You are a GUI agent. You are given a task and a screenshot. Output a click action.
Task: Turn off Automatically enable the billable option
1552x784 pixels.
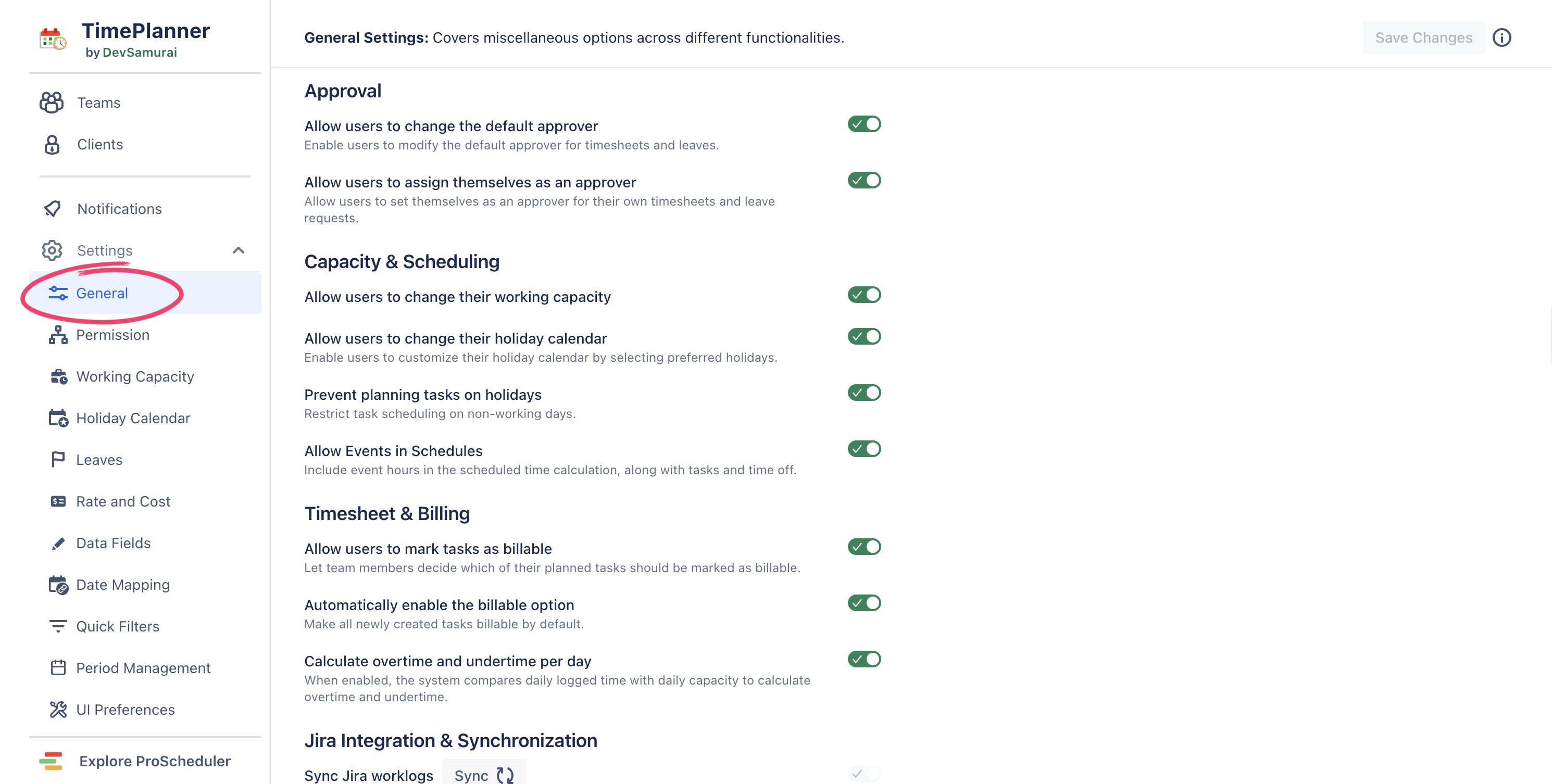coord(864,603)
